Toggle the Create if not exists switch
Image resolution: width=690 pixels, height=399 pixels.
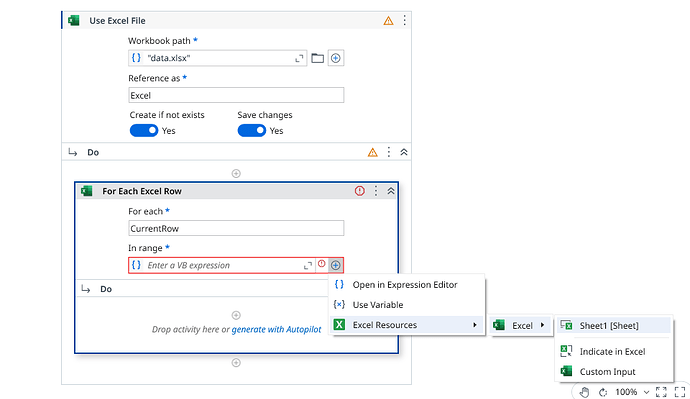pyautogui.click(x=144, y=131)
